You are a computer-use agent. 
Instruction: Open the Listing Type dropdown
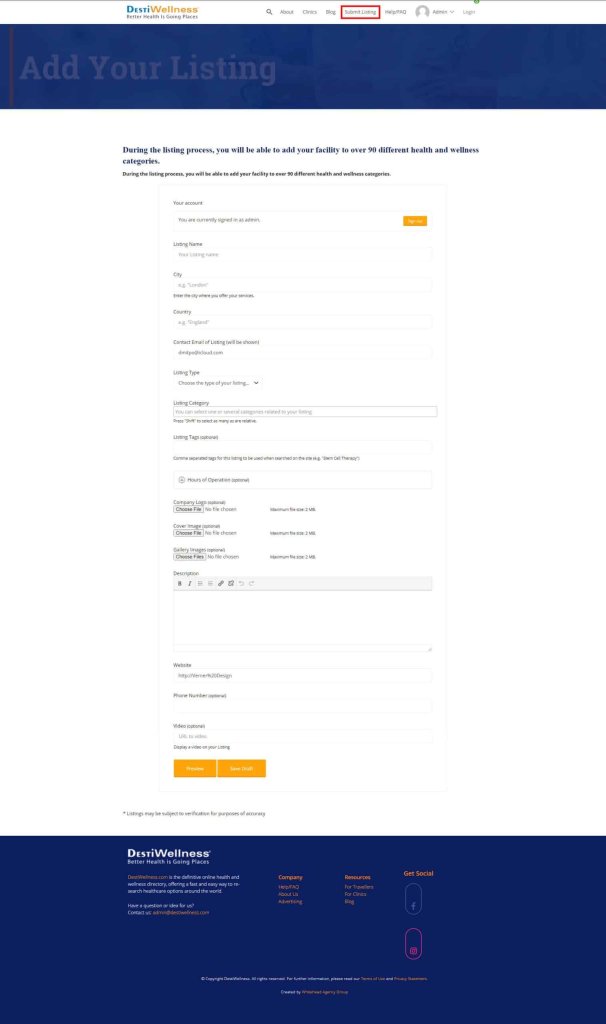(218, 382)
